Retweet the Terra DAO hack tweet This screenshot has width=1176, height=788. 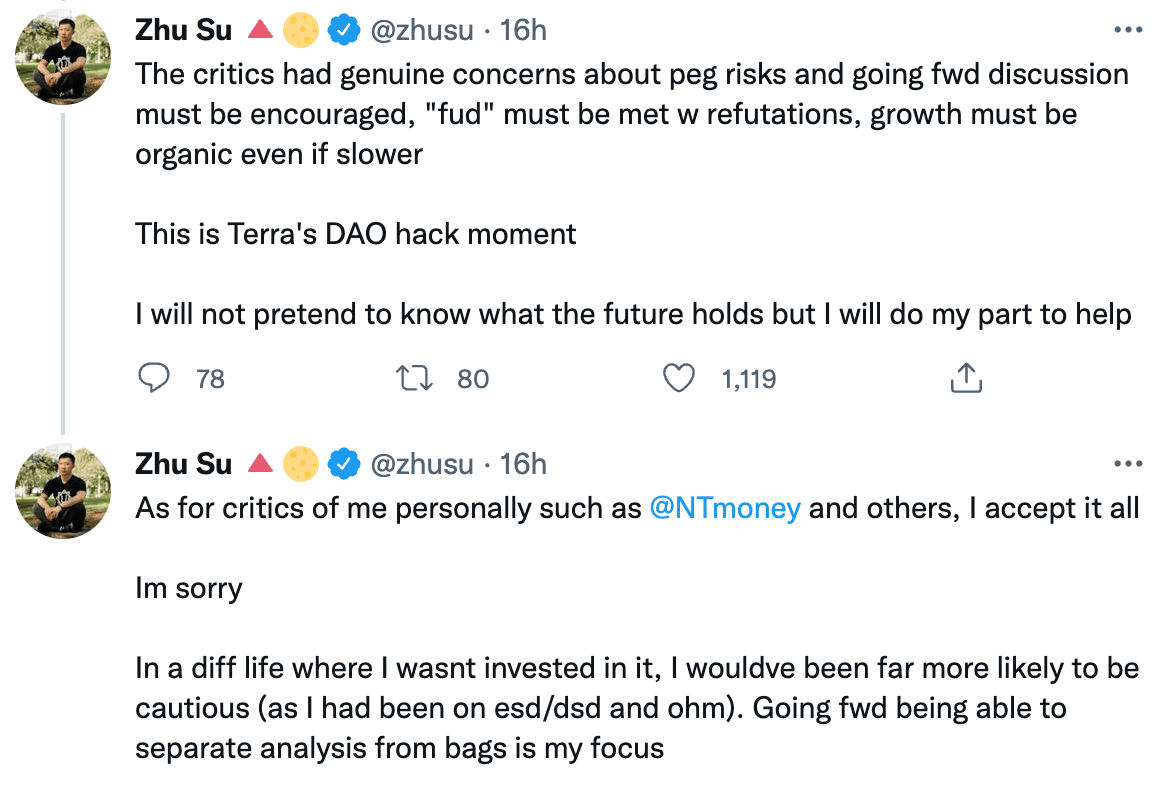pos(411,378)
